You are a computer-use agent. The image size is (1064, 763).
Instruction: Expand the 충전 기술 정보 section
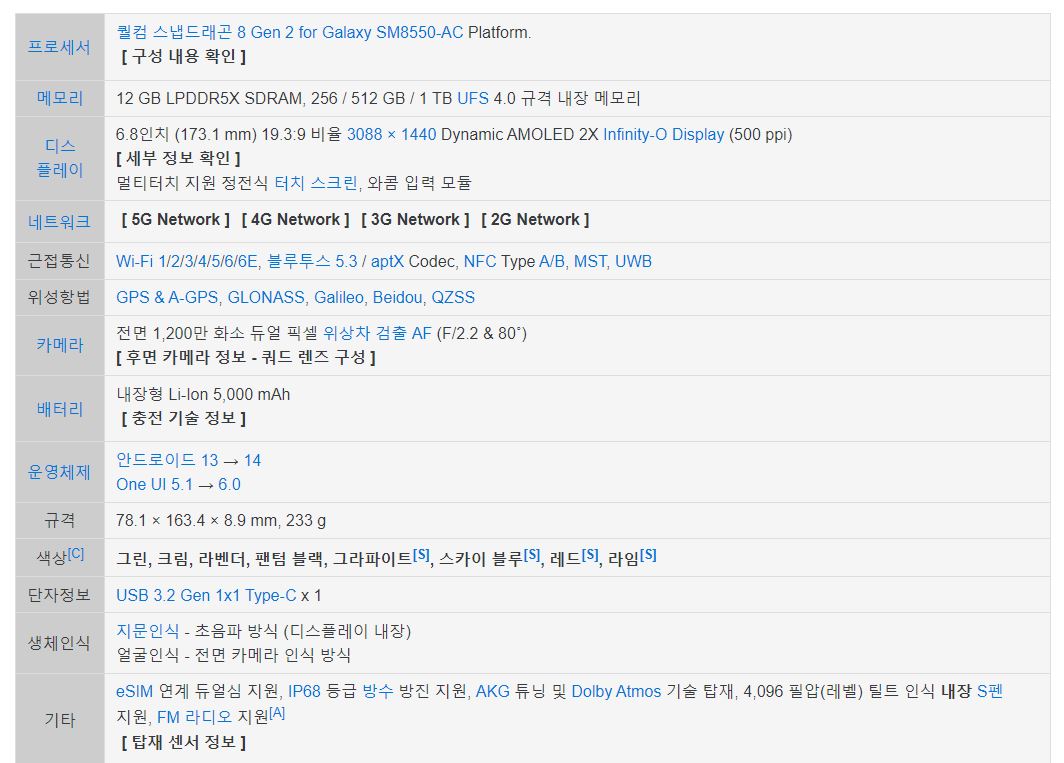click(183, 418)
